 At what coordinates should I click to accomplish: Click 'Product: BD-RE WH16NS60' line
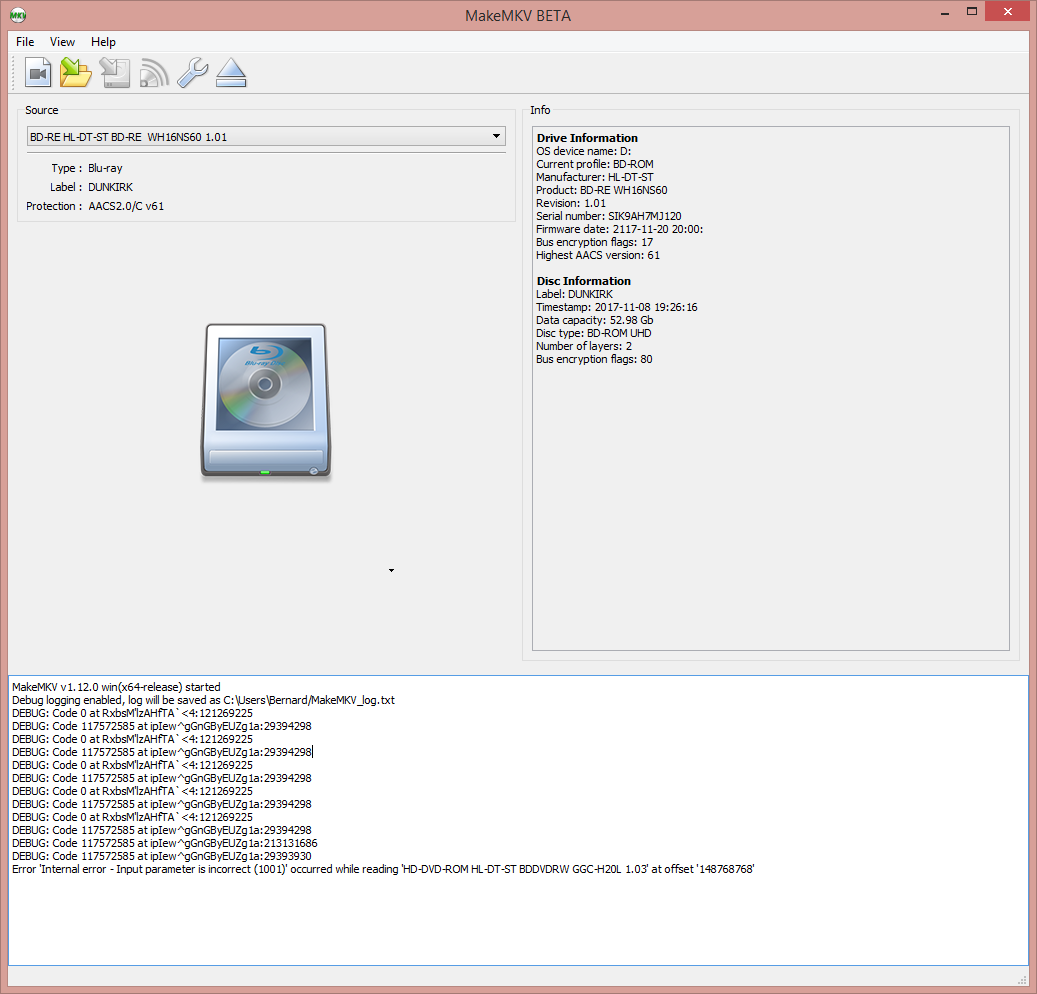[602, 190]
